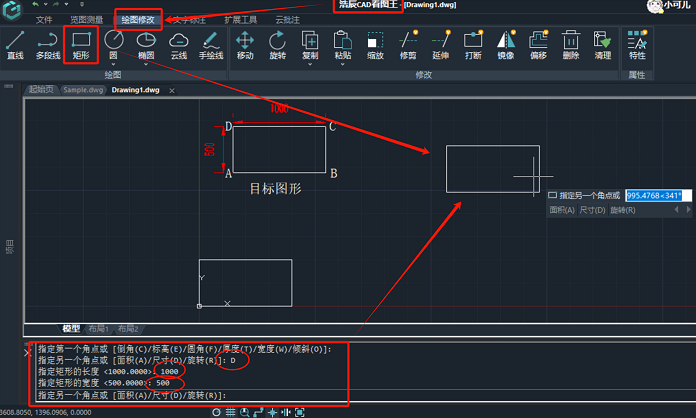696x418 pixels.
Task: Choose the 多段线 (Polyline) tool
Action: pos(47,45)
